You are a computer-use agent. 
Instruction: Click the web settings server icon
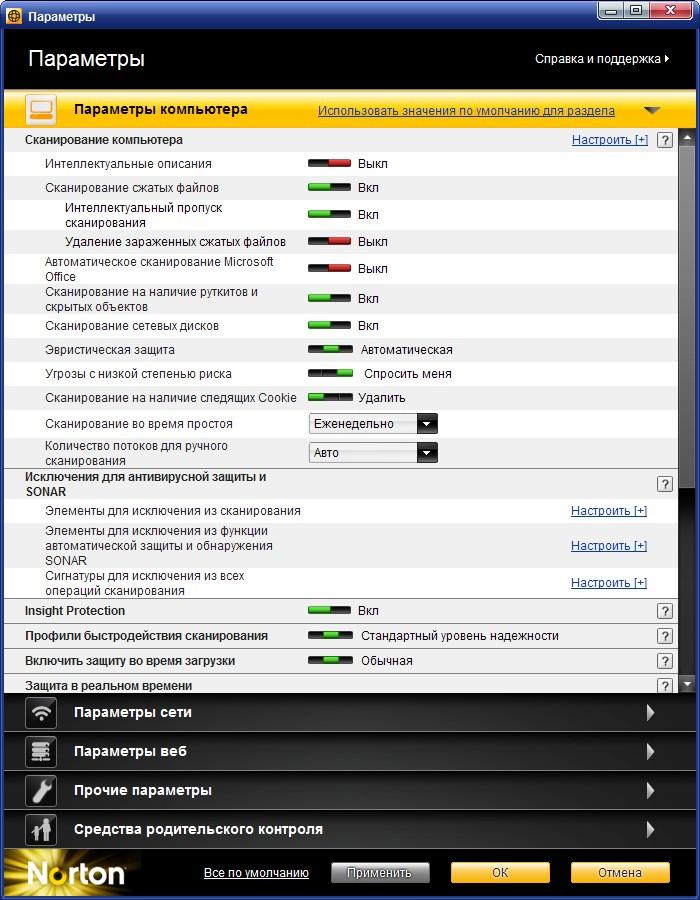pos(41,751)
